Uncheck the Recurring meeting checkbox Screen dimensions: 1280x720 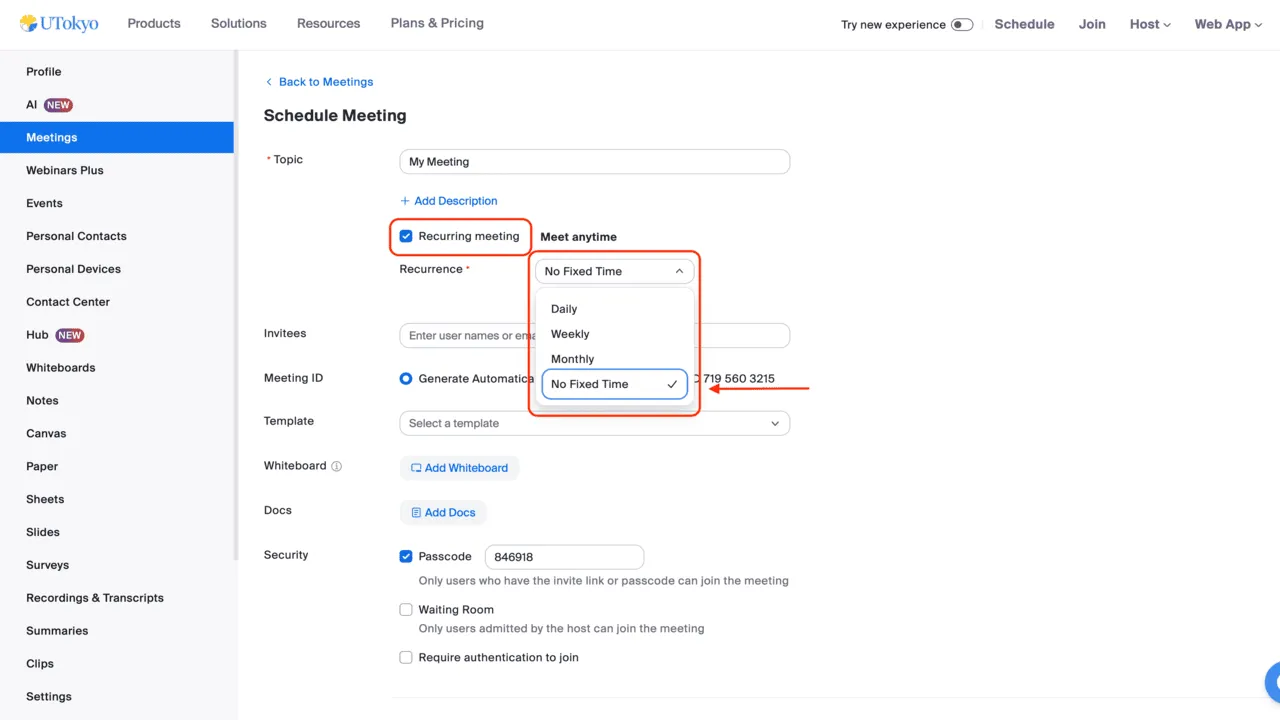point(406,236)
